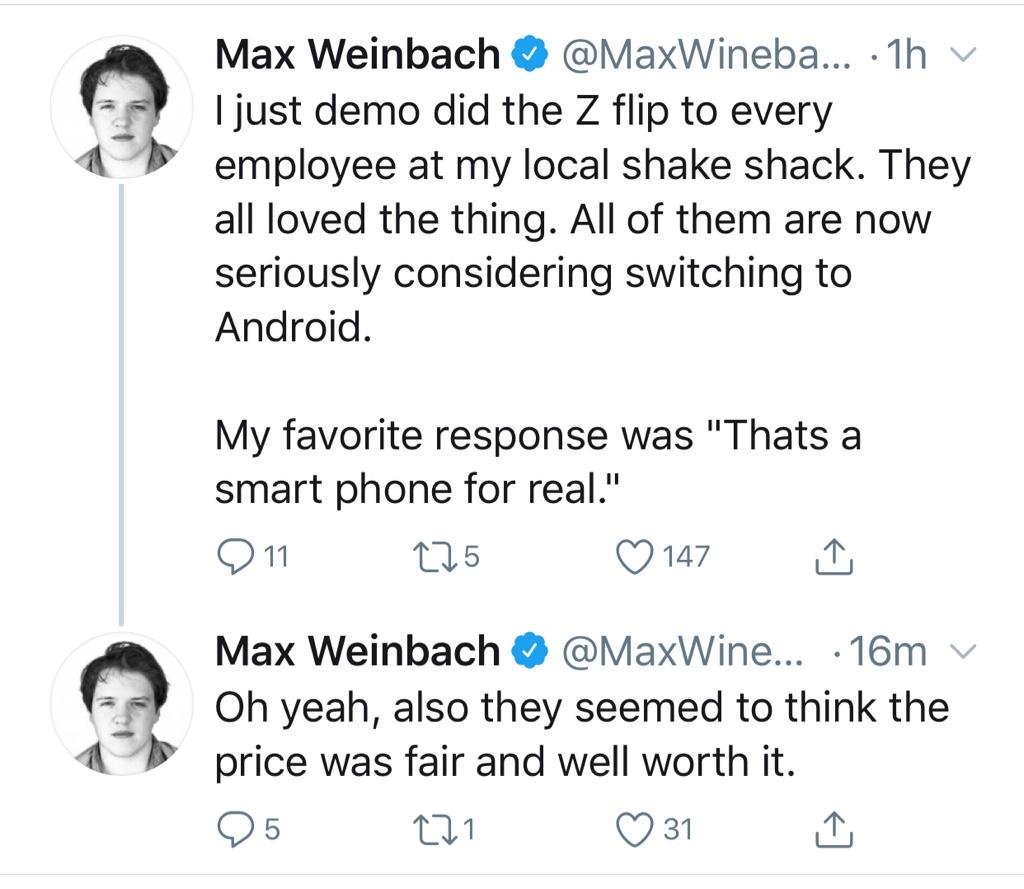Open Max Weinbach profile from second tweet name
Viewport: 1024px width, 889px height.
coord(357,652)
